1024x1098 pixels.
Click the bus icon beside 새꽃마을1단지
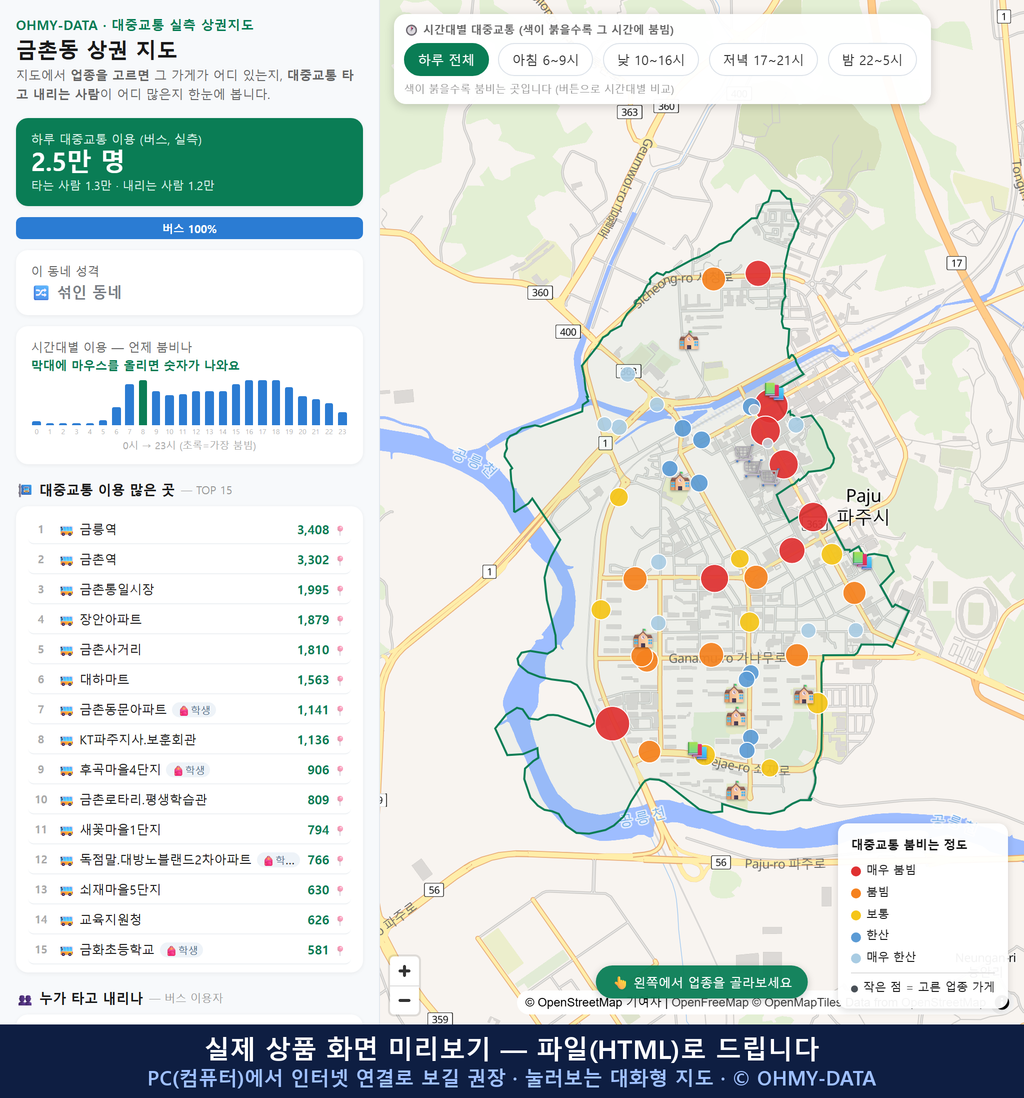coord(67,830)
